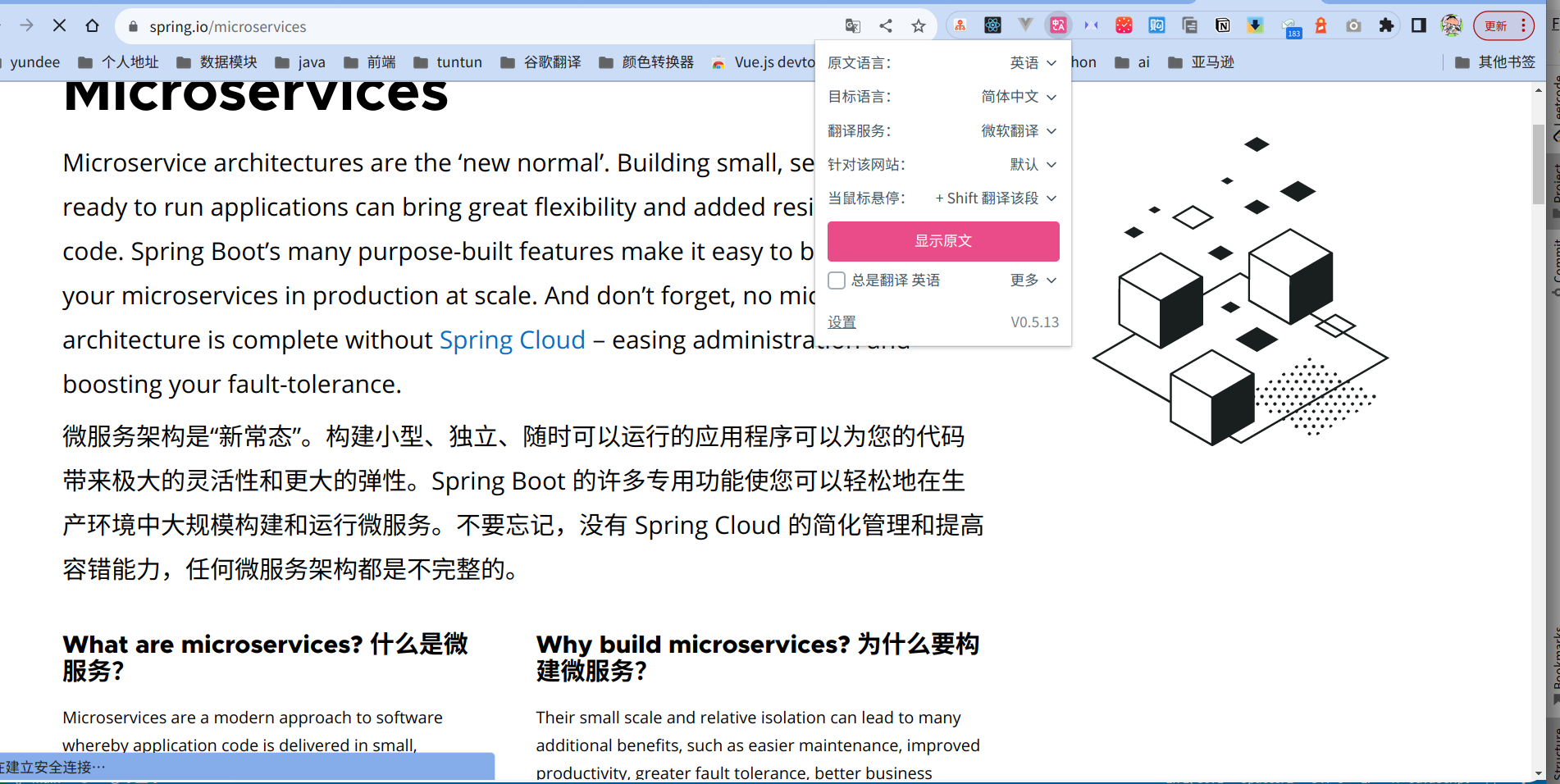The width and height of the screenshot is (1560, 784).
Task: Open the Extensions puzzle menu
Action: click(x=1386, y=26)
